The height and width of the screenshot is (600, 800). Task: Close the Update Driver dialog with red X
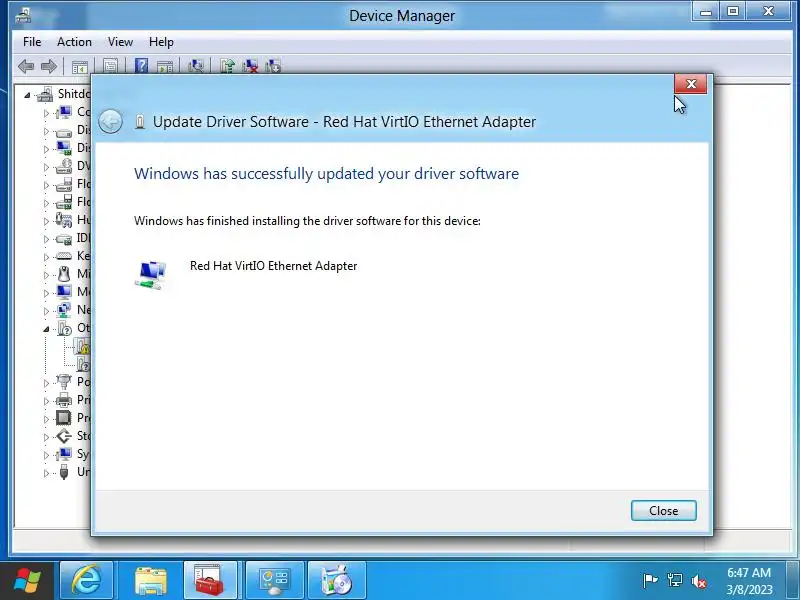[x=691, y=84]
